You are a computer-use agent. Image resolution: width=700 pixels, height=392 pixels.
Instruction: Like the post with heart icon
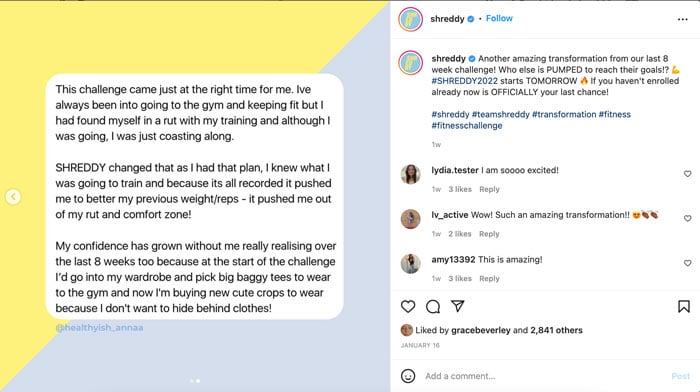tap(408, 306)
